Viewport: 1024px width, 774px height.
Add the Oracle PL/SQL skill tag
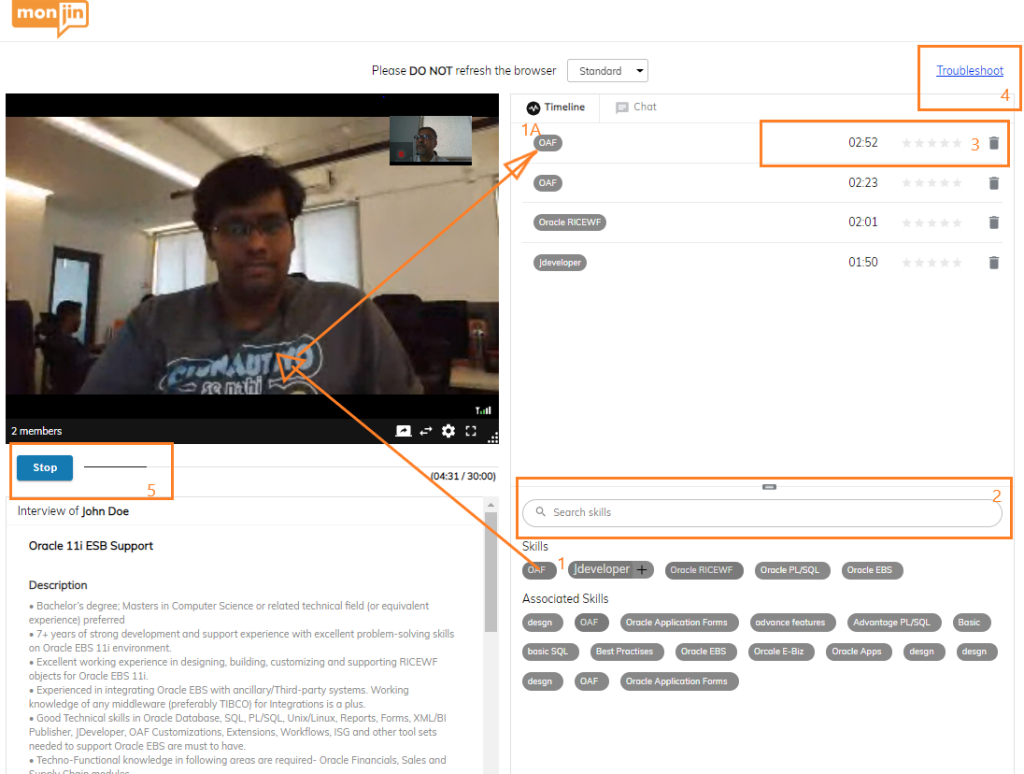pyautogui.click(x=789, y=570)
